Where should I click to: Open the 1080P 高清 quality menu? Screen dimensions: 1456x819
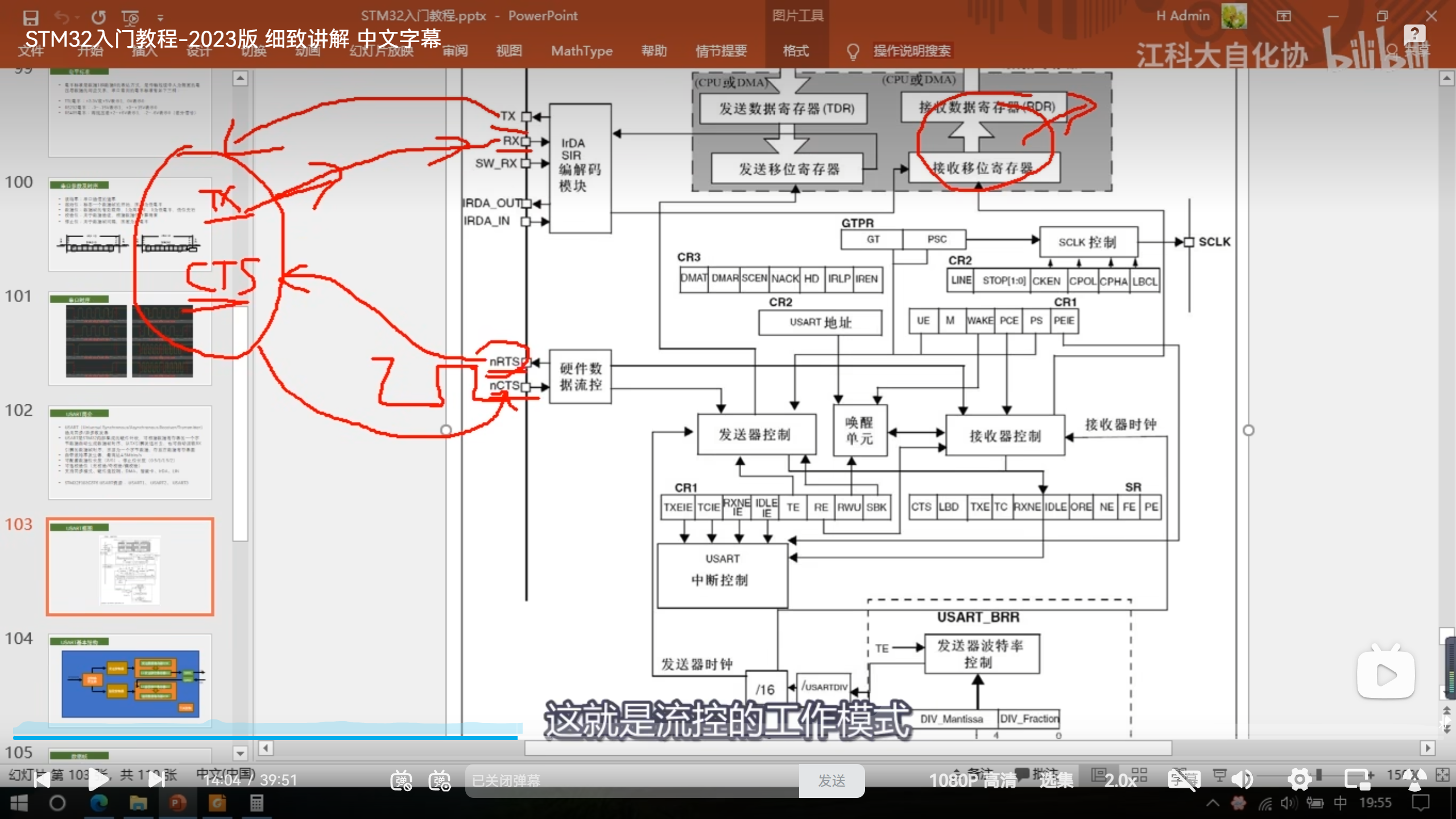coord(973,780)
